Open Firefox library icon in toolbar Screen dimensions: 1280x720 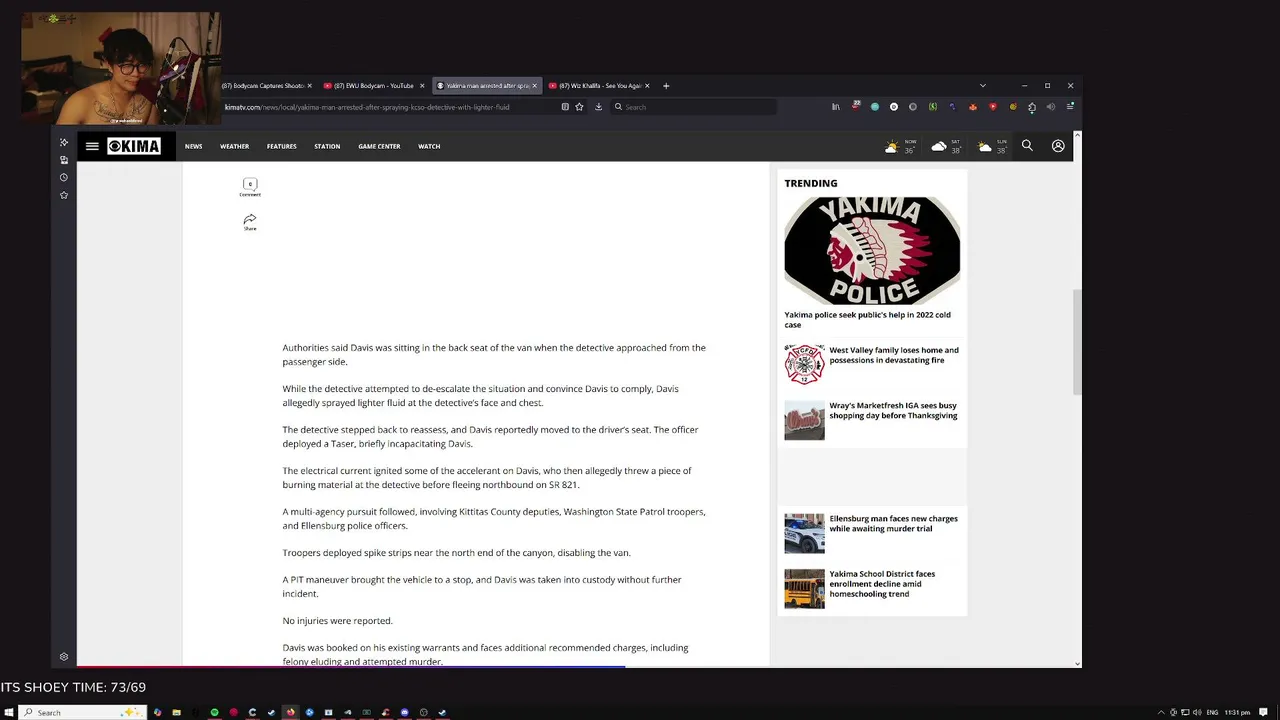(x=836, y=107)
